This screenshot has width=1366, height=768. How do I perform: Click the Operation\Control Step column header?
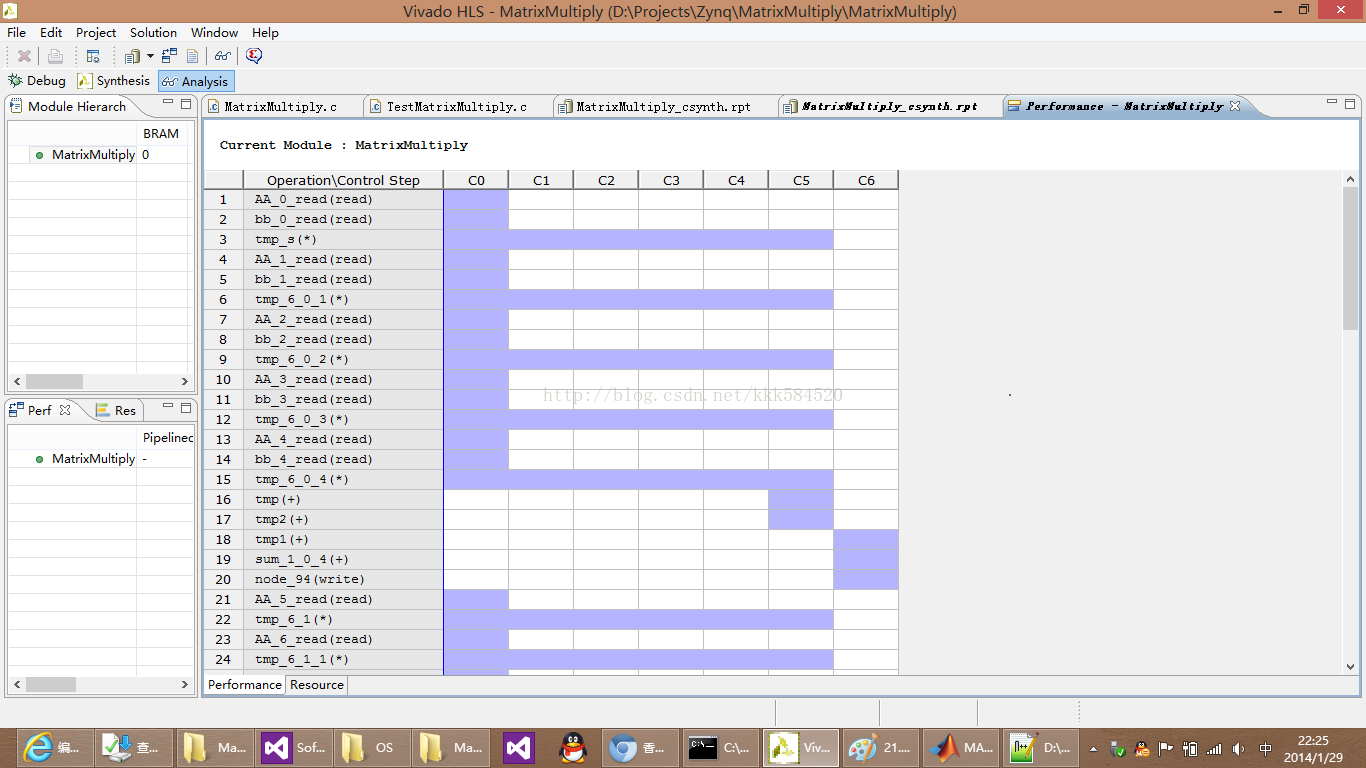click(343, 180)
